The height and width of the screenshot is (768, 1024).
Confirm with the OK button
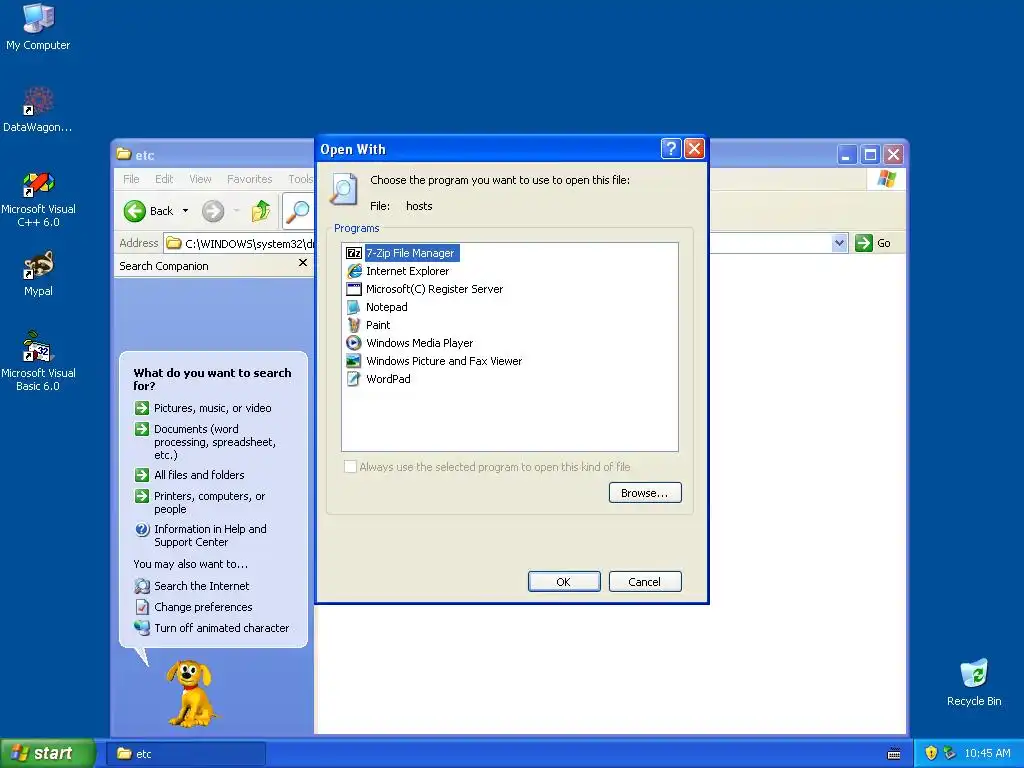click(x=564, y=581)
